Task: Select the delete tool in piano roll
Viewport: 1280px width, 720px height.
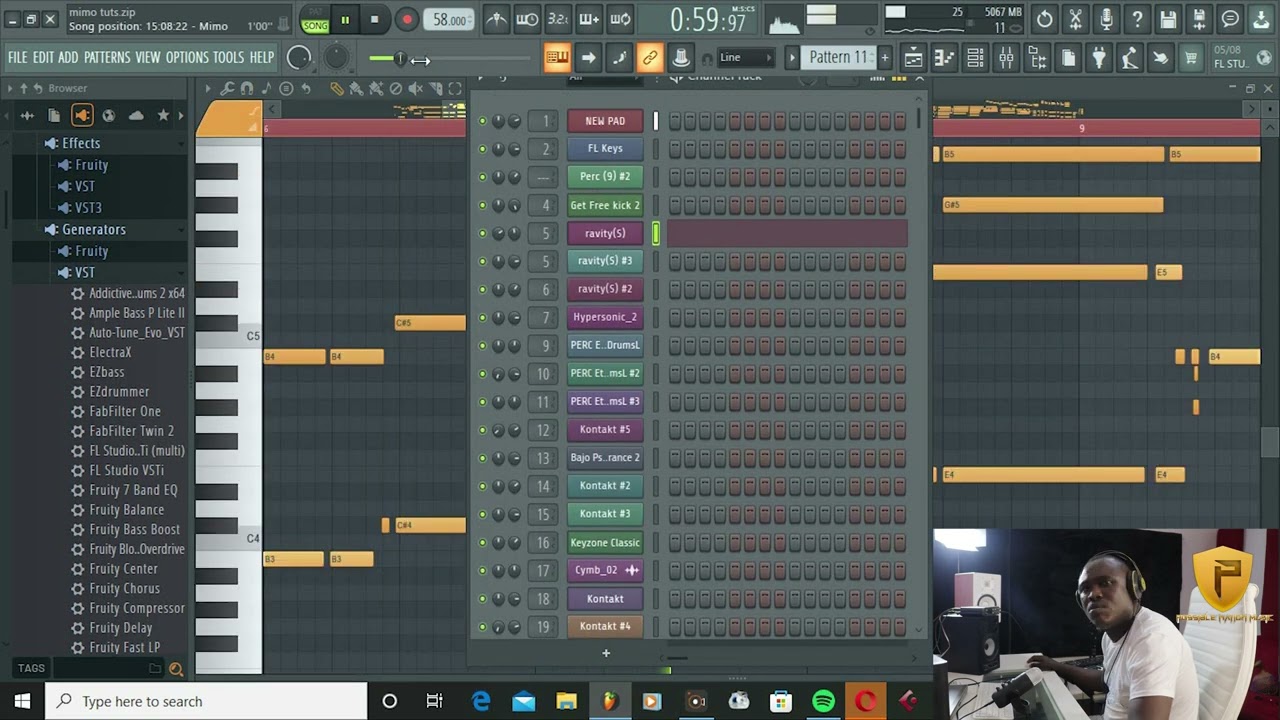Action: [395, 89]
